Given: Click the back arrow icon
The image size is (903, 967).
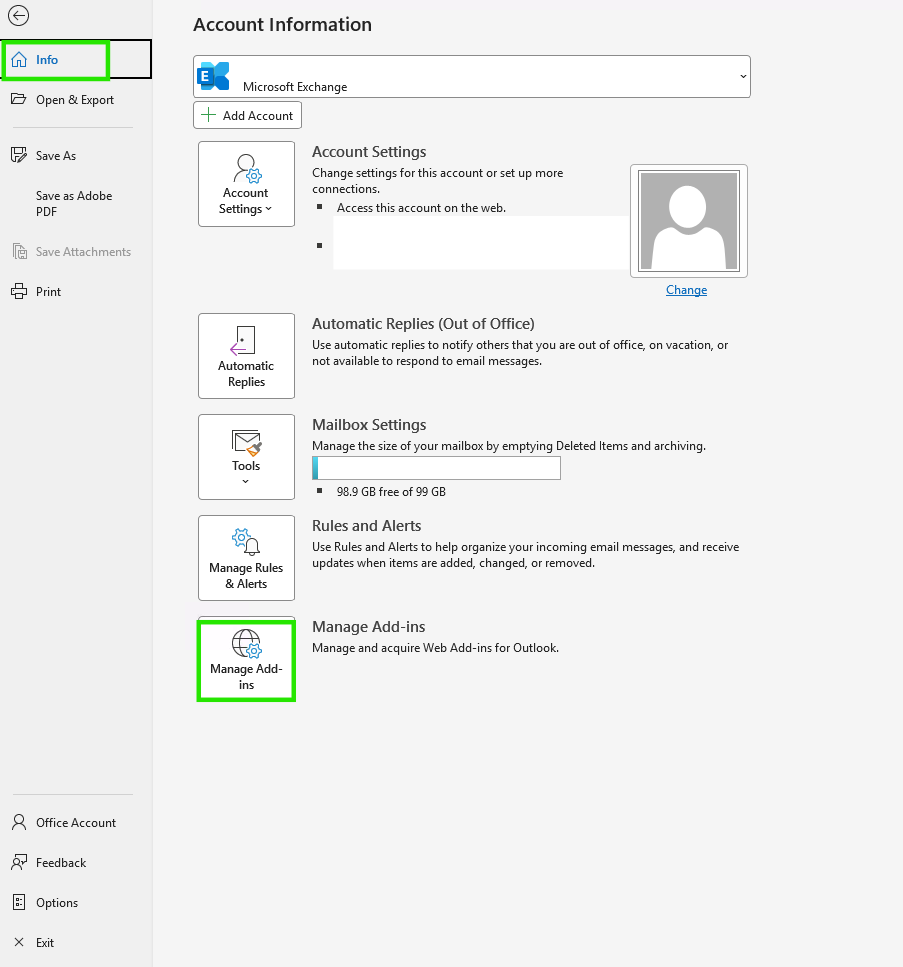Looking at the screenshot, I should 19,15.
